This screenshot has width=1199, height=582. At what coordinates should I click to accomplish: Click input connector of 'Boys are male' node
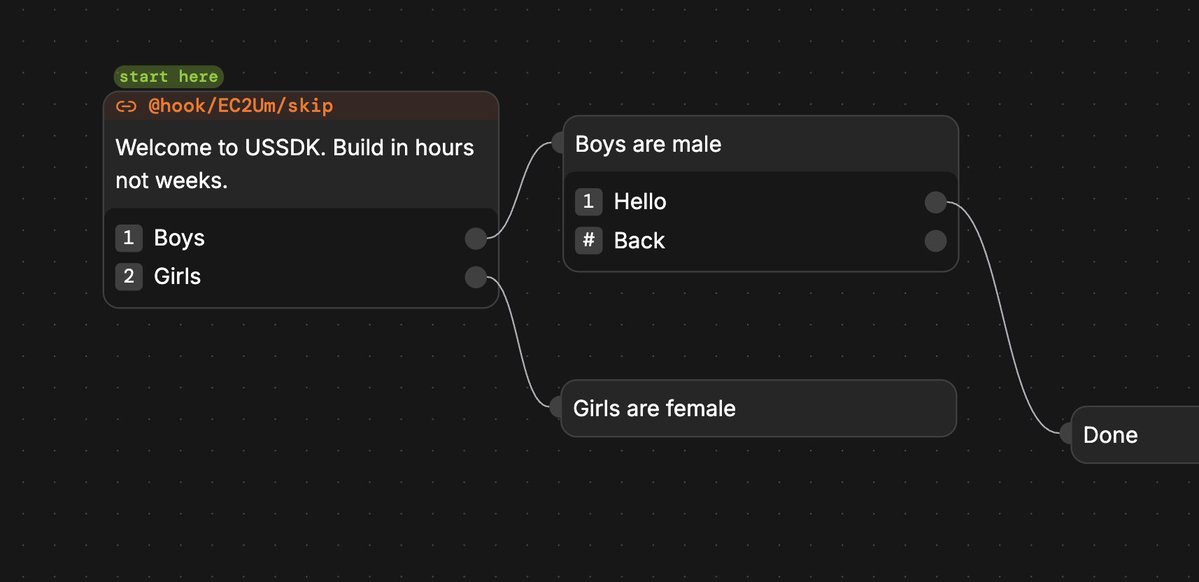click(558, 143)
